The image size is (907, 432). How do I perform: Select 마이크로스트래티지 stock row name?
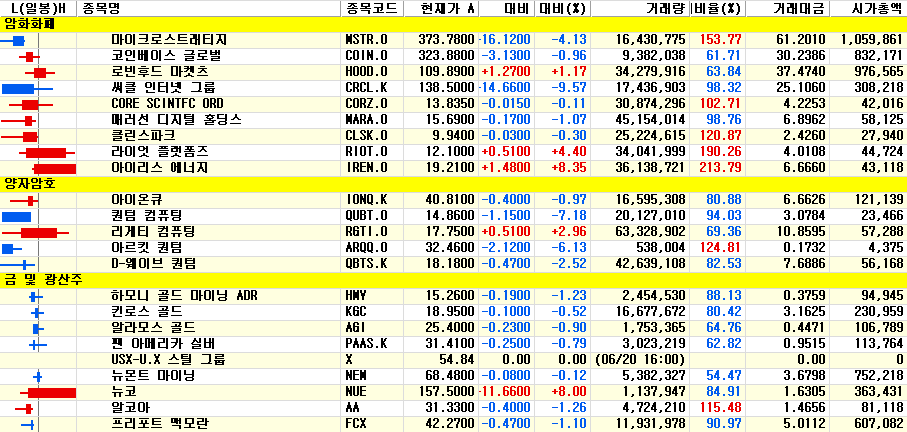click(x=168, y=40)
